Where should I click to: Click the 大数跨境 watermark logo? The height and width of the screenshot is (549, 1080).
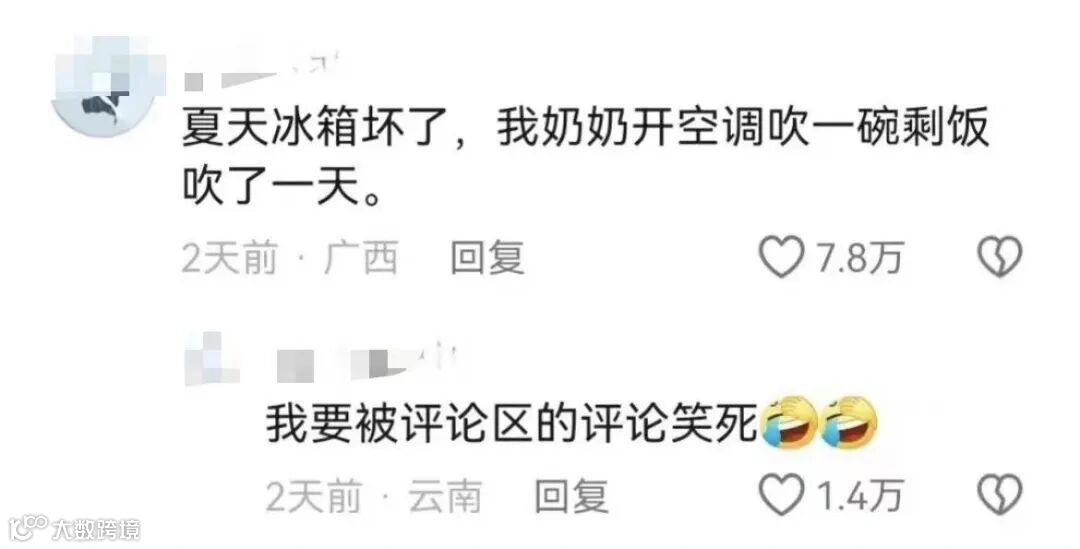[x=74, y=528]
